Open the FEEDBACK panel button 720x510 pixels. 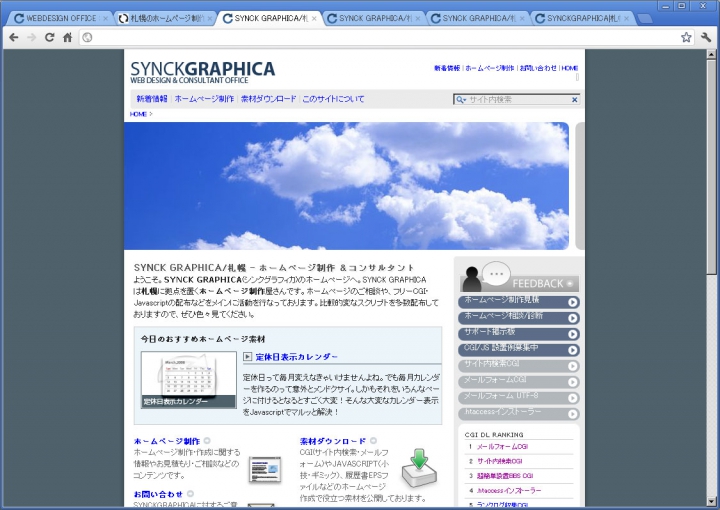[519, 277]
